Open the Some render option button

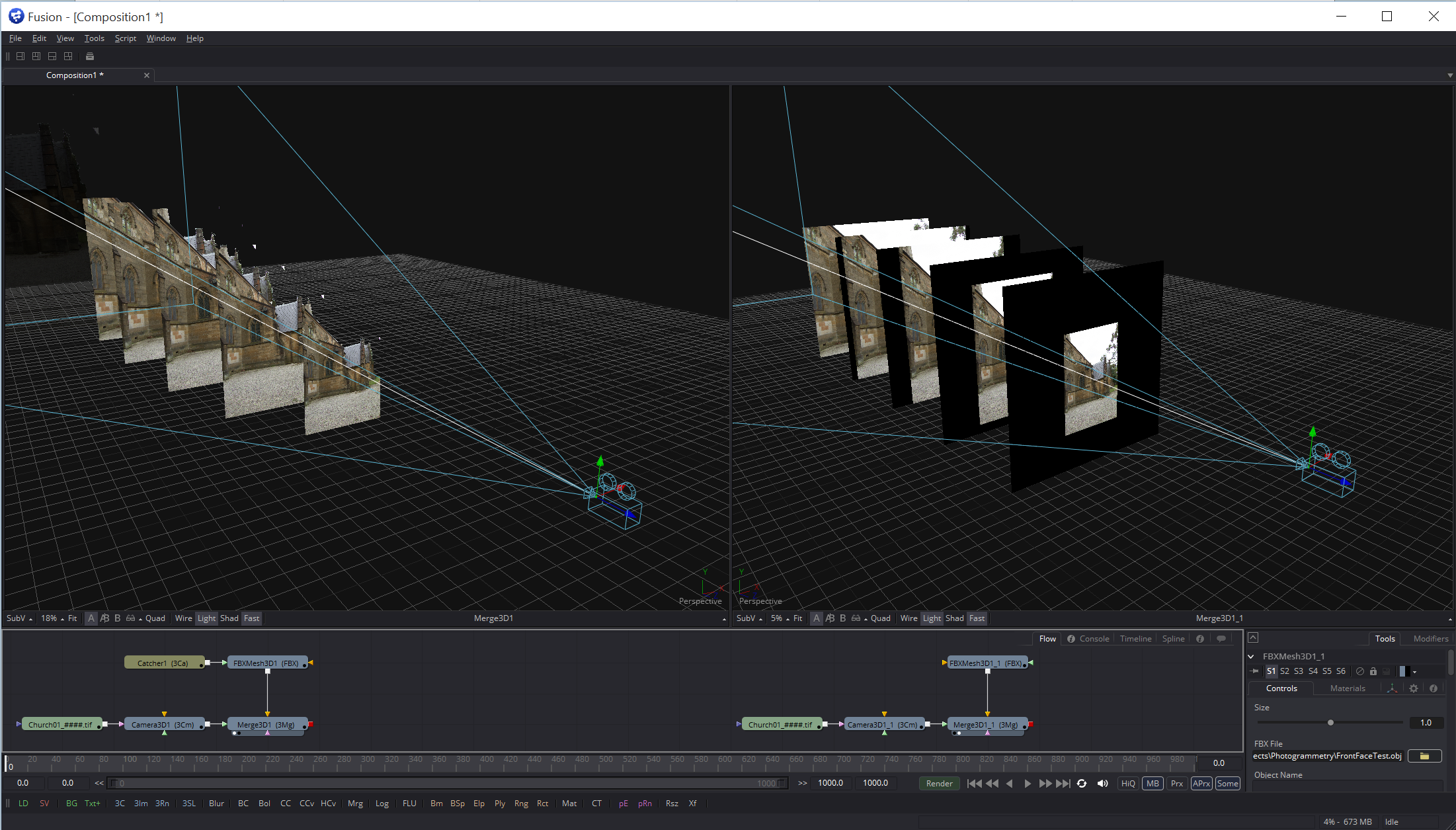point(1227,784)
